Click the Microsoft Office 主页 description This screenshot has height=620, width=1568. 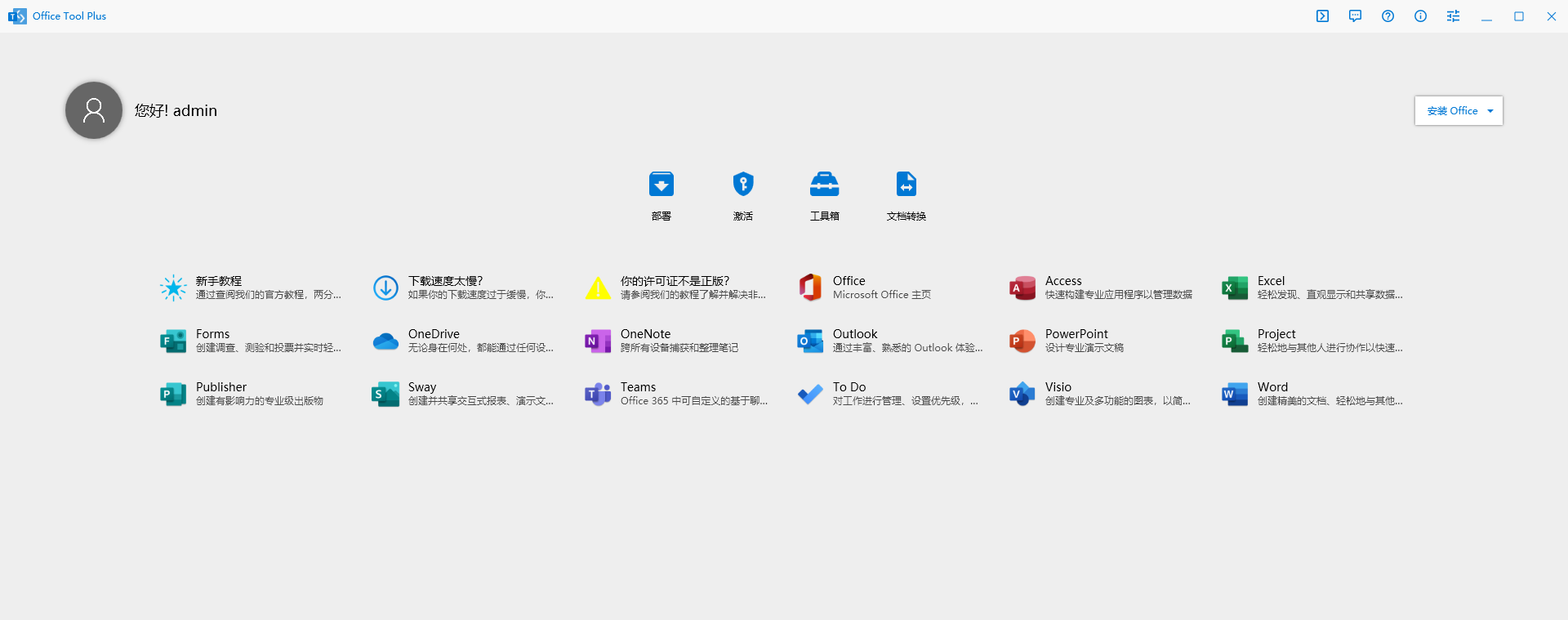point(882,295)
